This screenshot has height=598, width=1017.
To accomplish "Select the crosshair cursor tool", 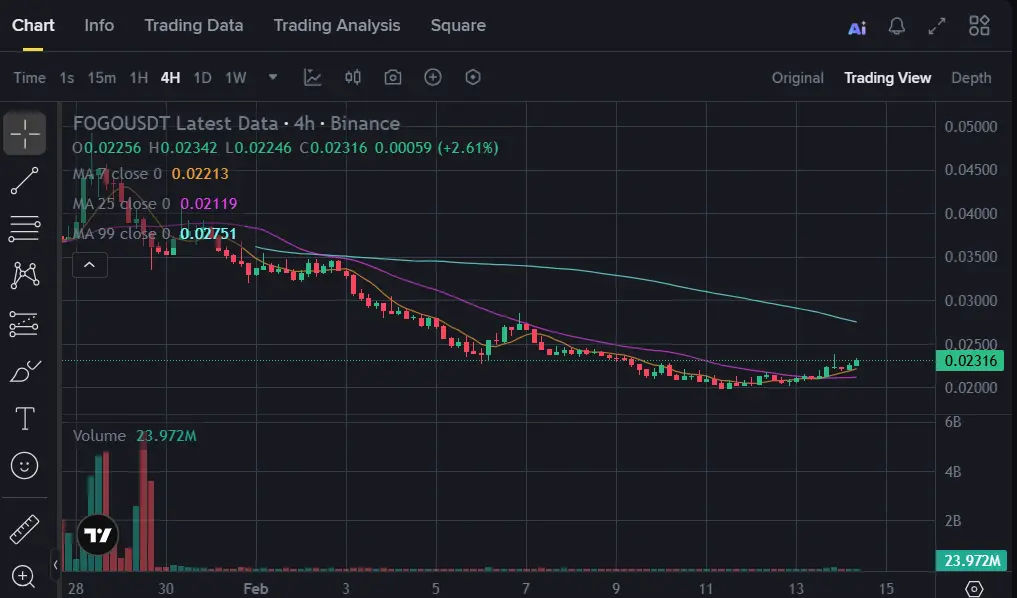I will click(x=25, y=134).
